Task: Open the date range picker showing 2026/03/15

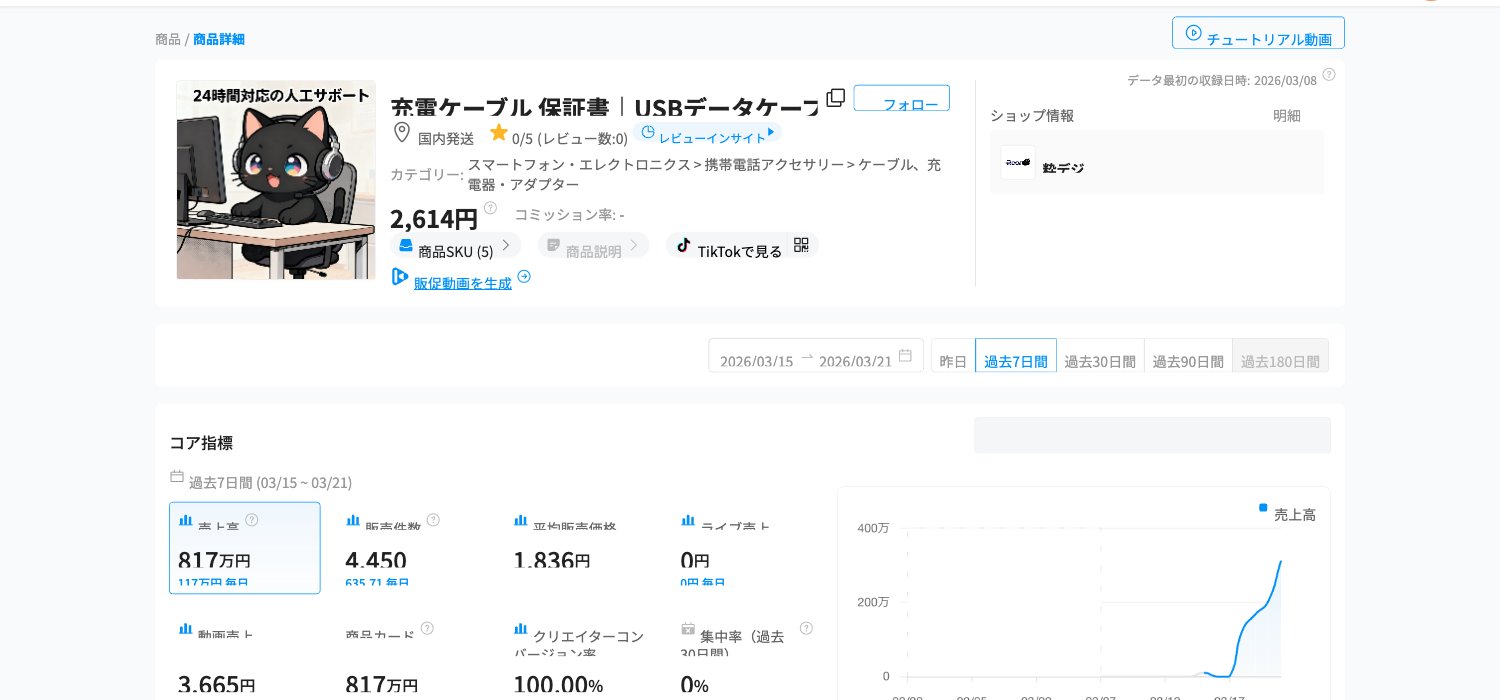Action: [x=756, y=361]
